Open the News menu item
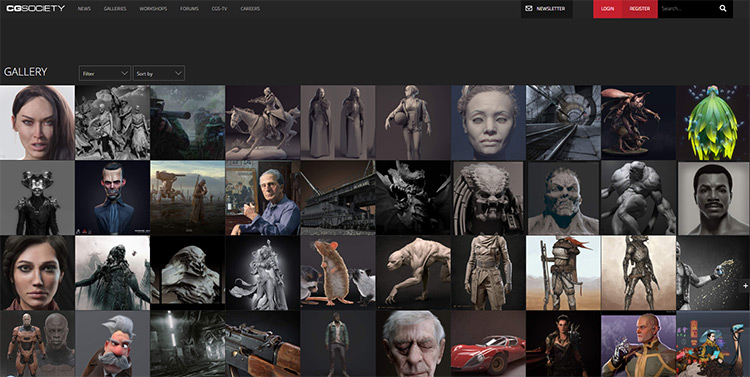750x377 pixels. pos(84,9)
